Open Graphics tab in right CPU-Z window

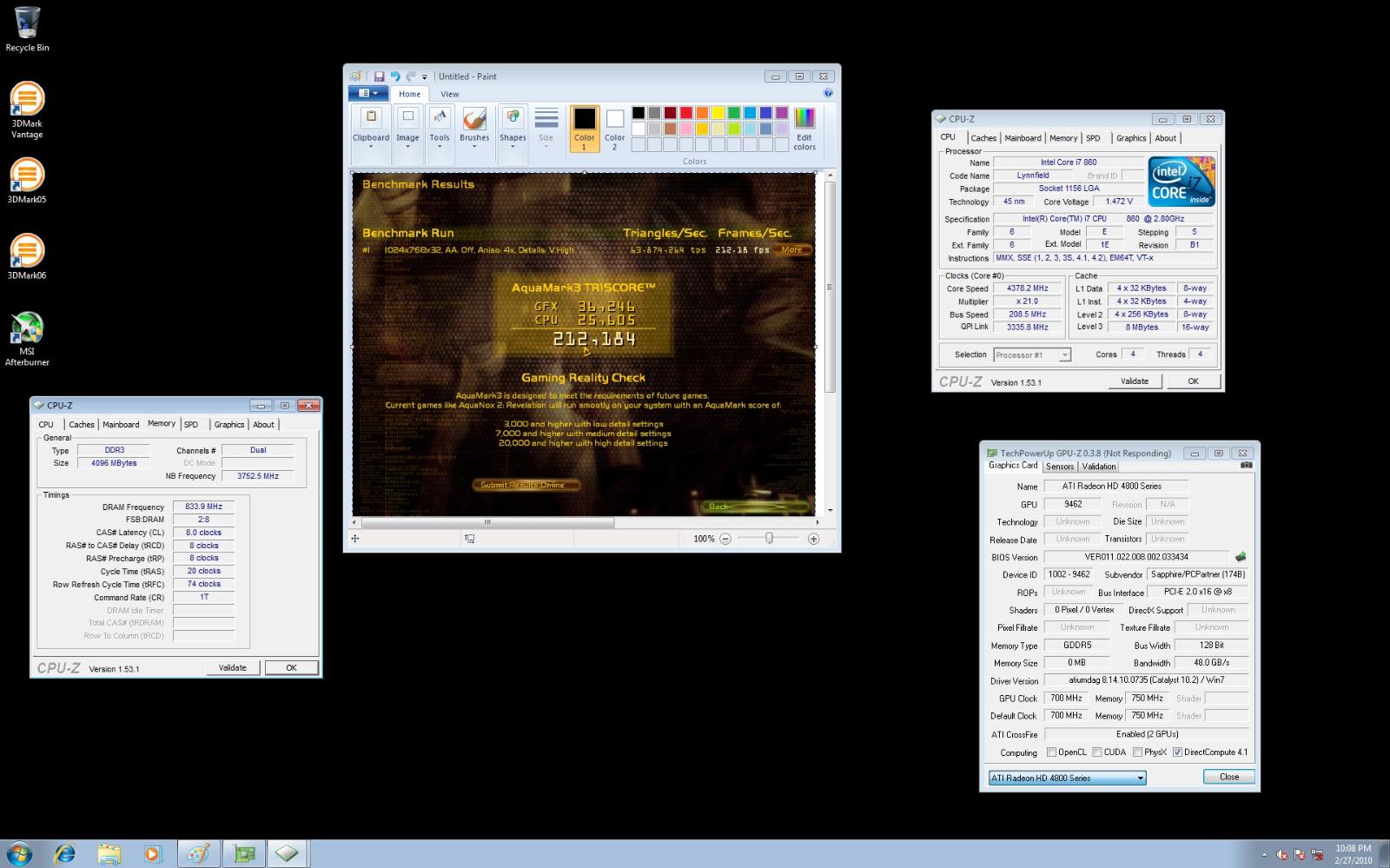click(1130, 138)
